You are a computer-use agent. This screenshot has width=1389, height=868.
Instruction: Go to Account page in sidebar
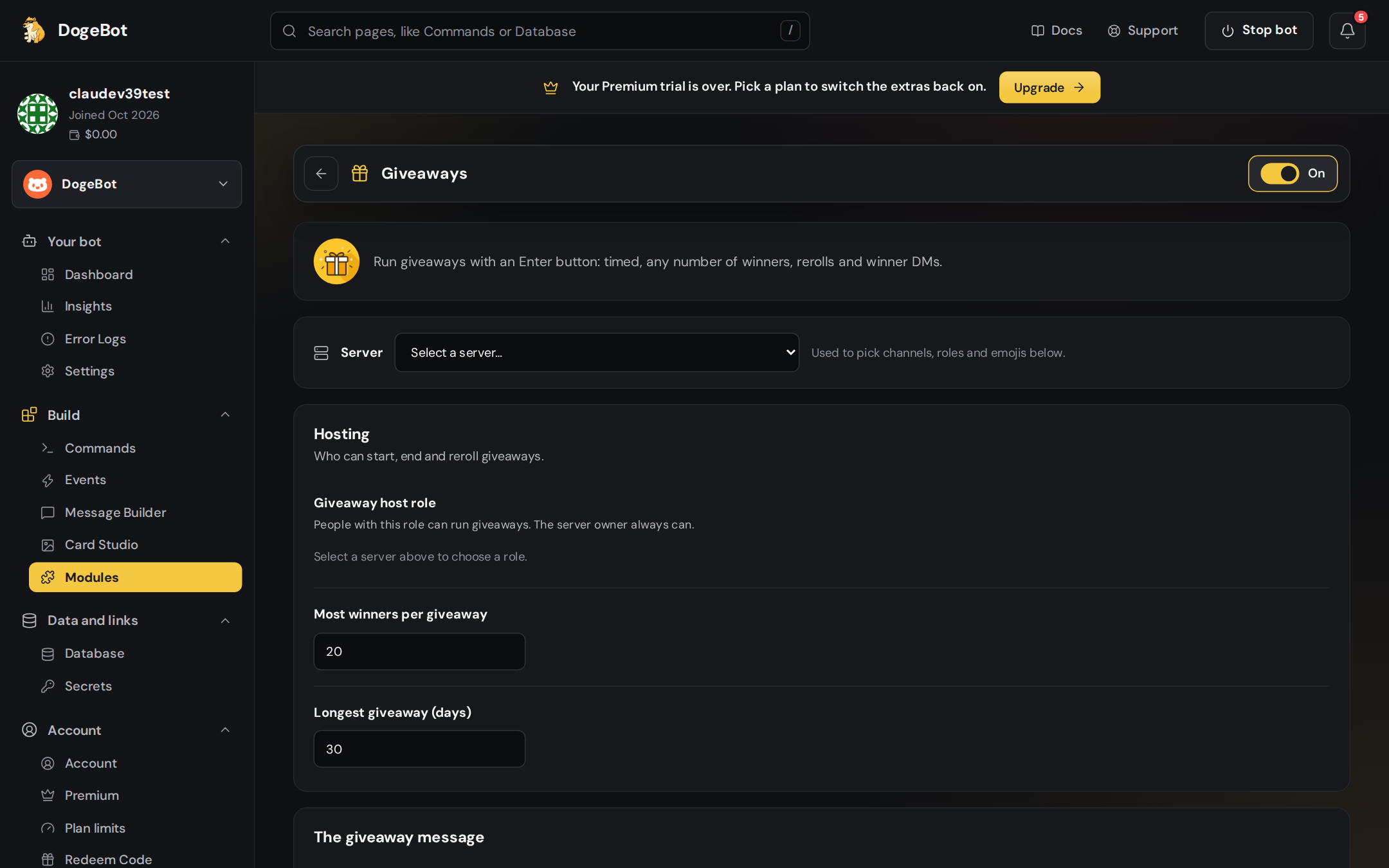tap(135, 763)
